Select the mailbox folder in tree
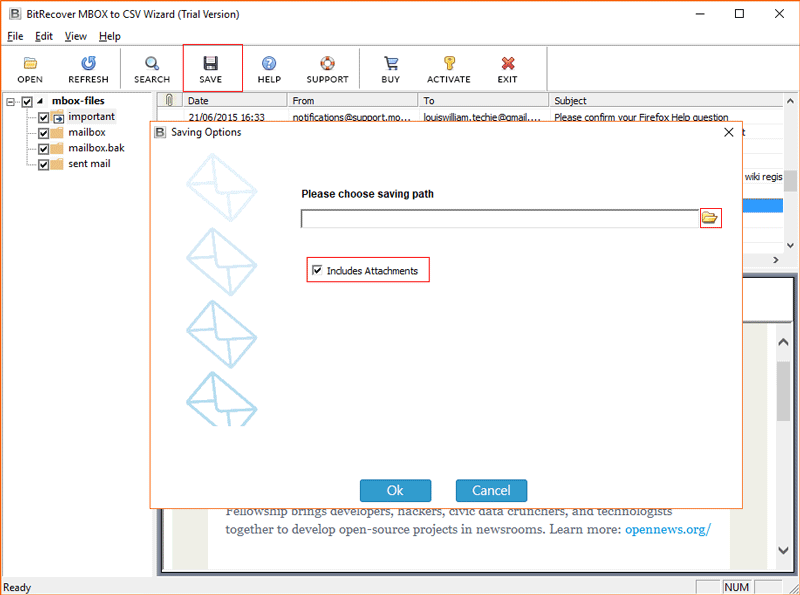Image resolution: width=800 pixels, height=595 pixels. 87,132
